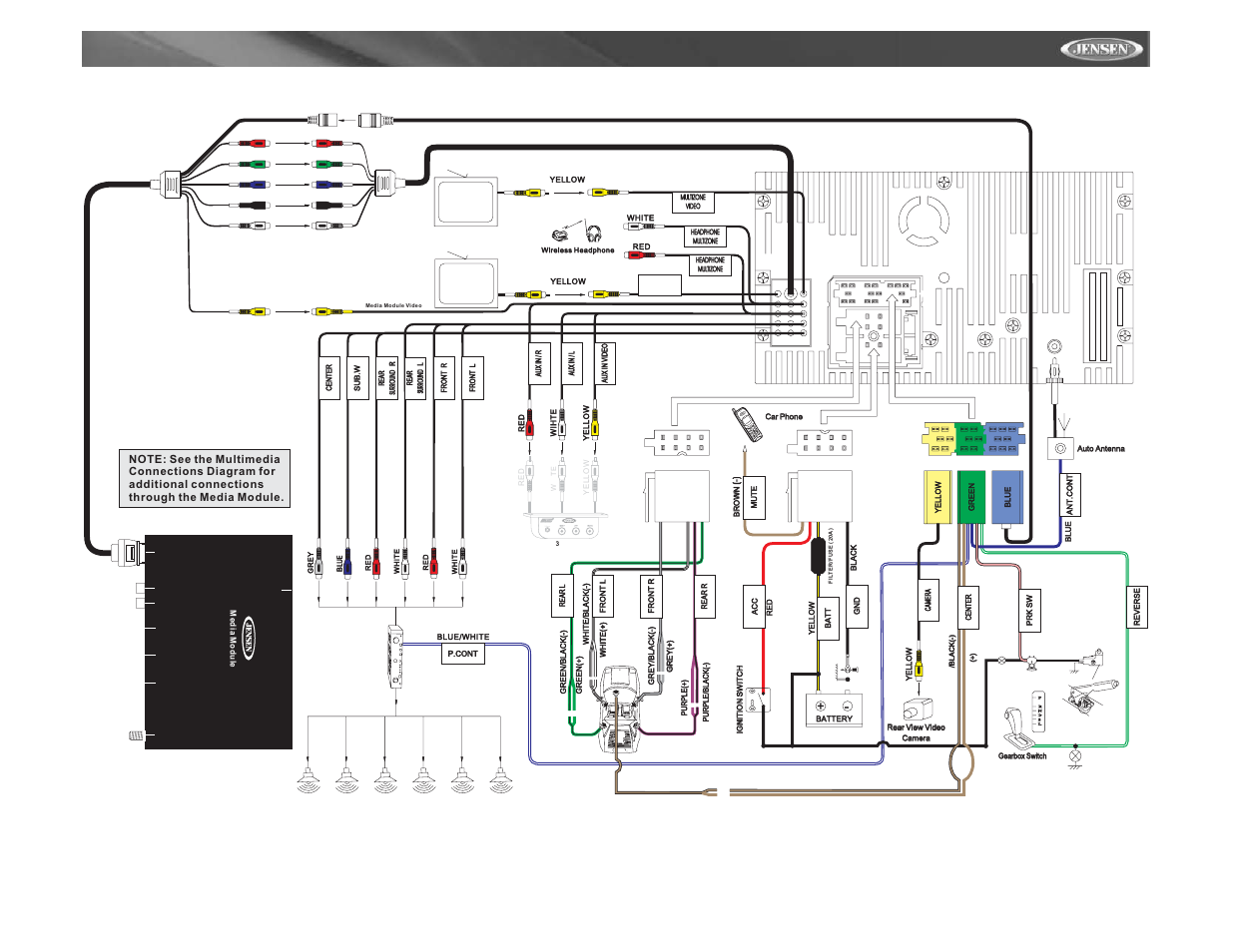Click the blue connector block labeled BLUE
The height and width of the screenshot is (952, 1233).
(x=1007, y=497)
